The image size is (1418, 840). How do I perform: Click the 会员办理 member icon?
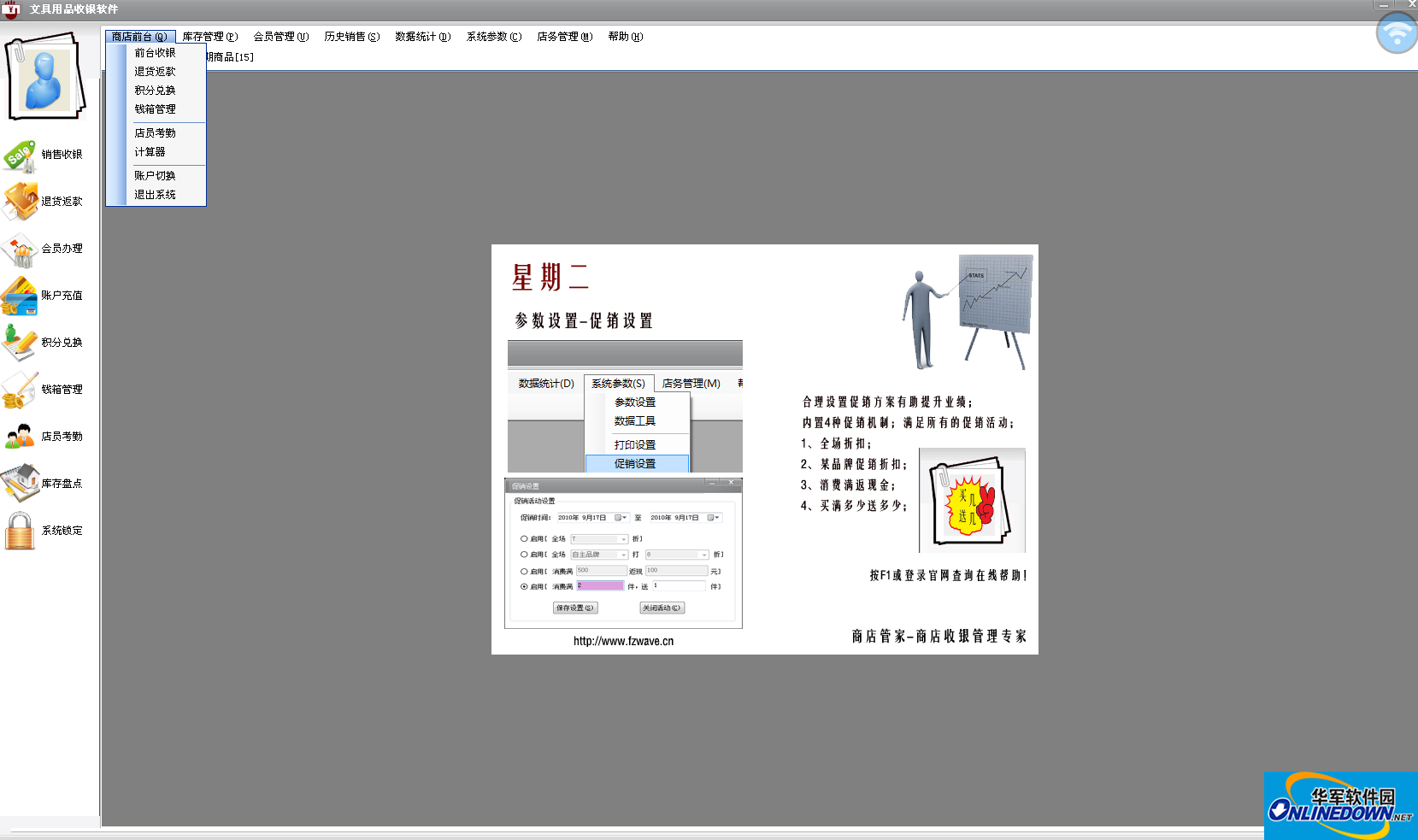20,250
